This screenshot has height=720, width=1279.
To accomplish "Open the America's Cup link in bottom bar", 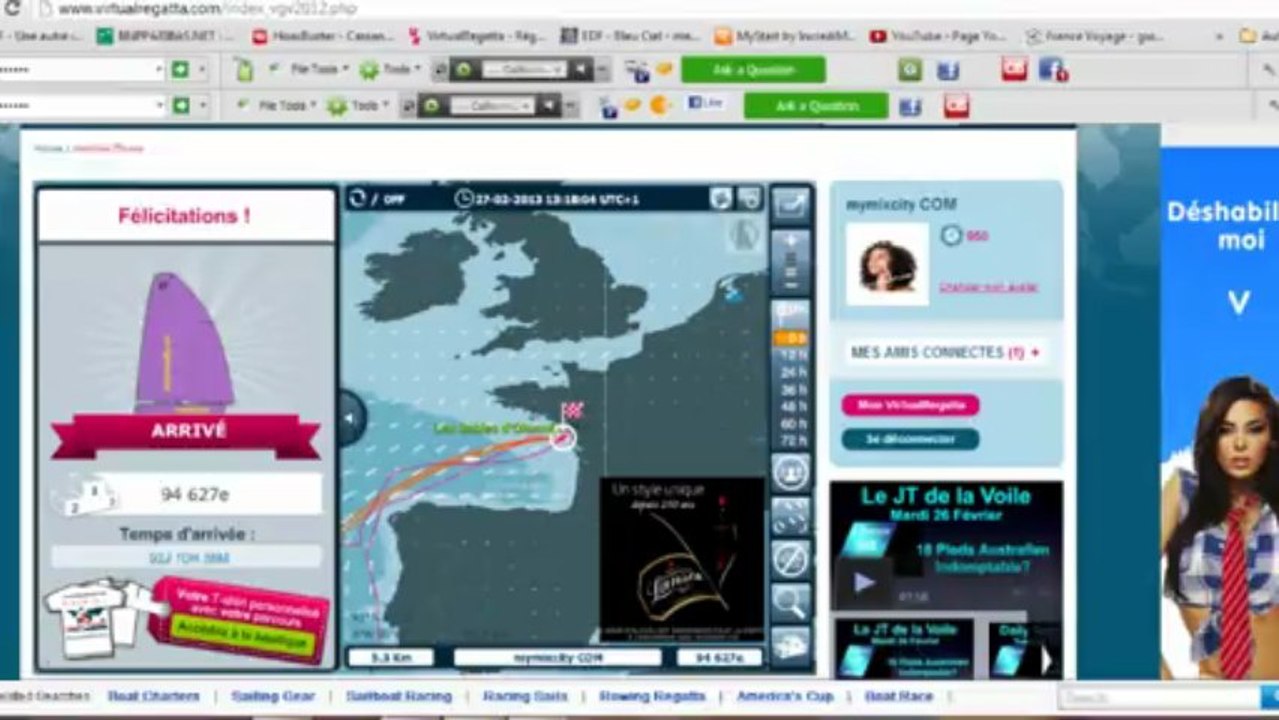I will [785, 696].
